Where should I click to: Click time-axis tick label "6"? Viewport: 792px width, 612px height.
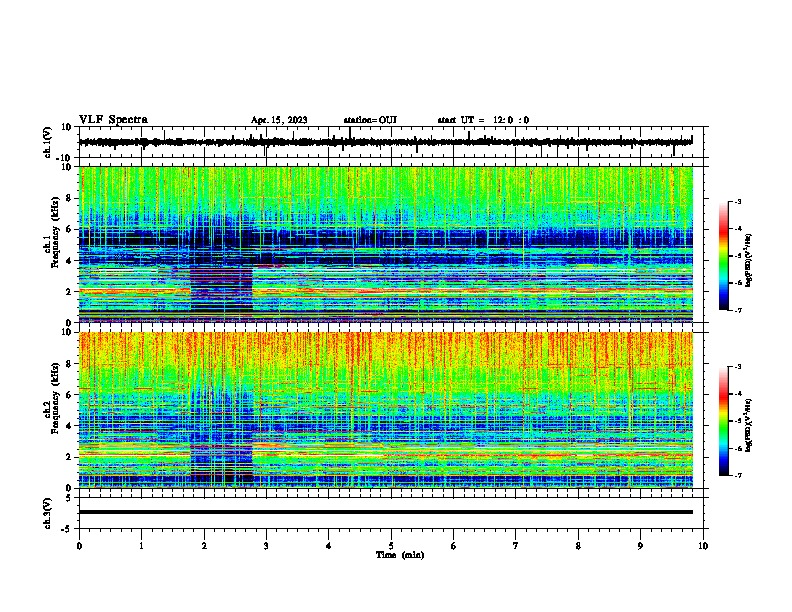tap(454, 546)
